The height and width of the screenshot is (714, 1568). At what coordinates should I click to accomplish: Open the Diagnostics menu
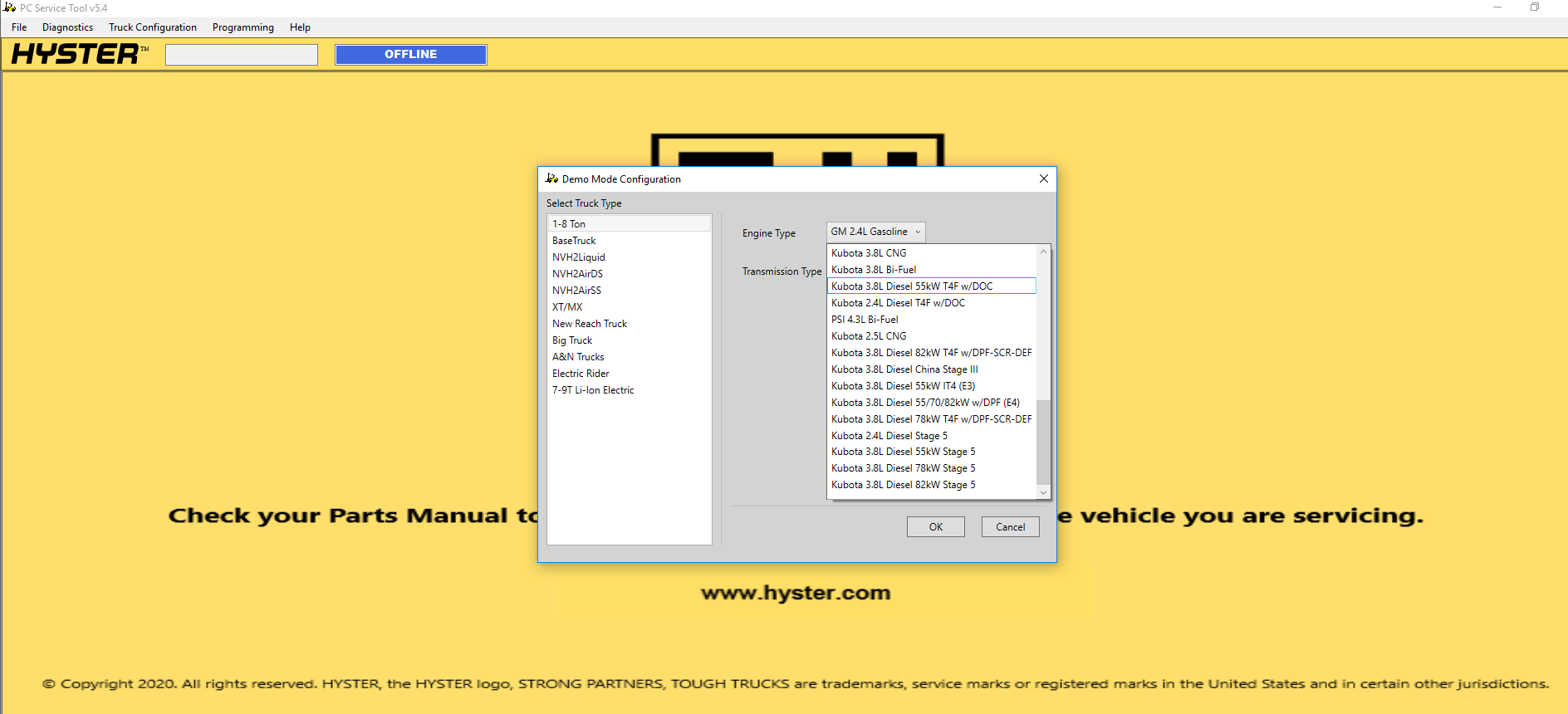point(67,27)
